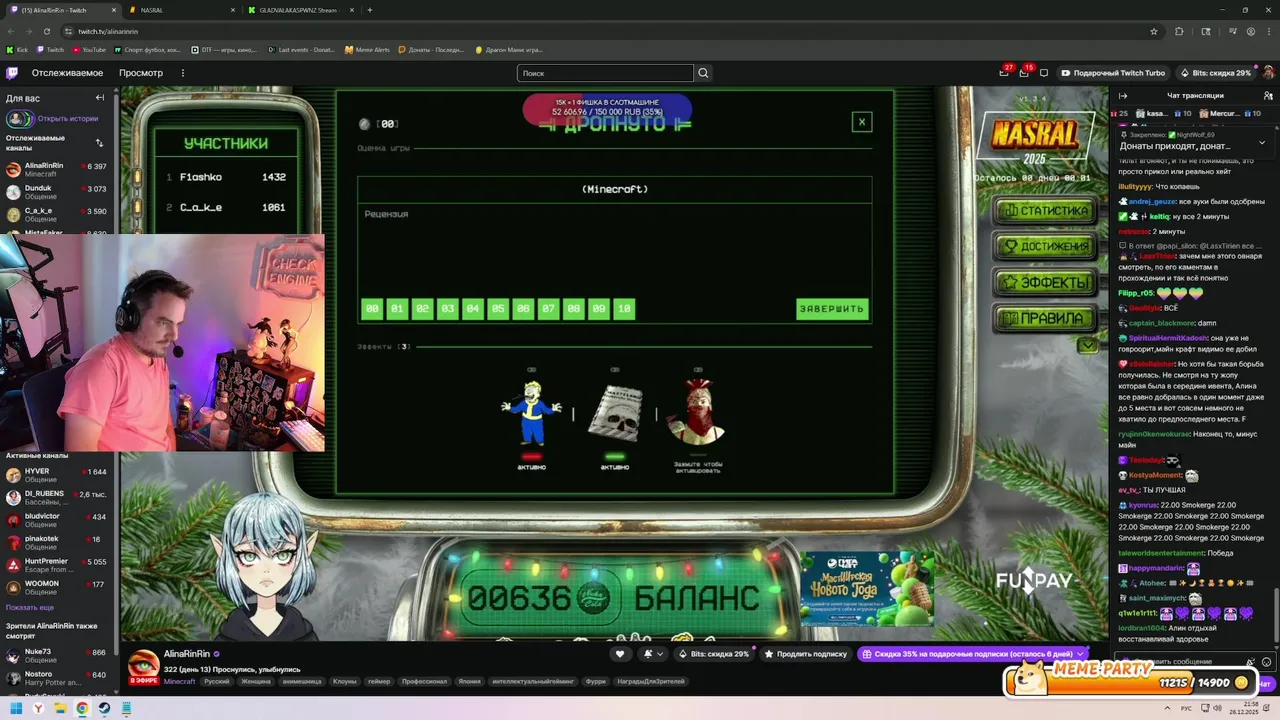Expand gift subscription discount dropdown arrow
Screen dimensions: 1280x720
pyautogui.click(x=1080, y=654)
